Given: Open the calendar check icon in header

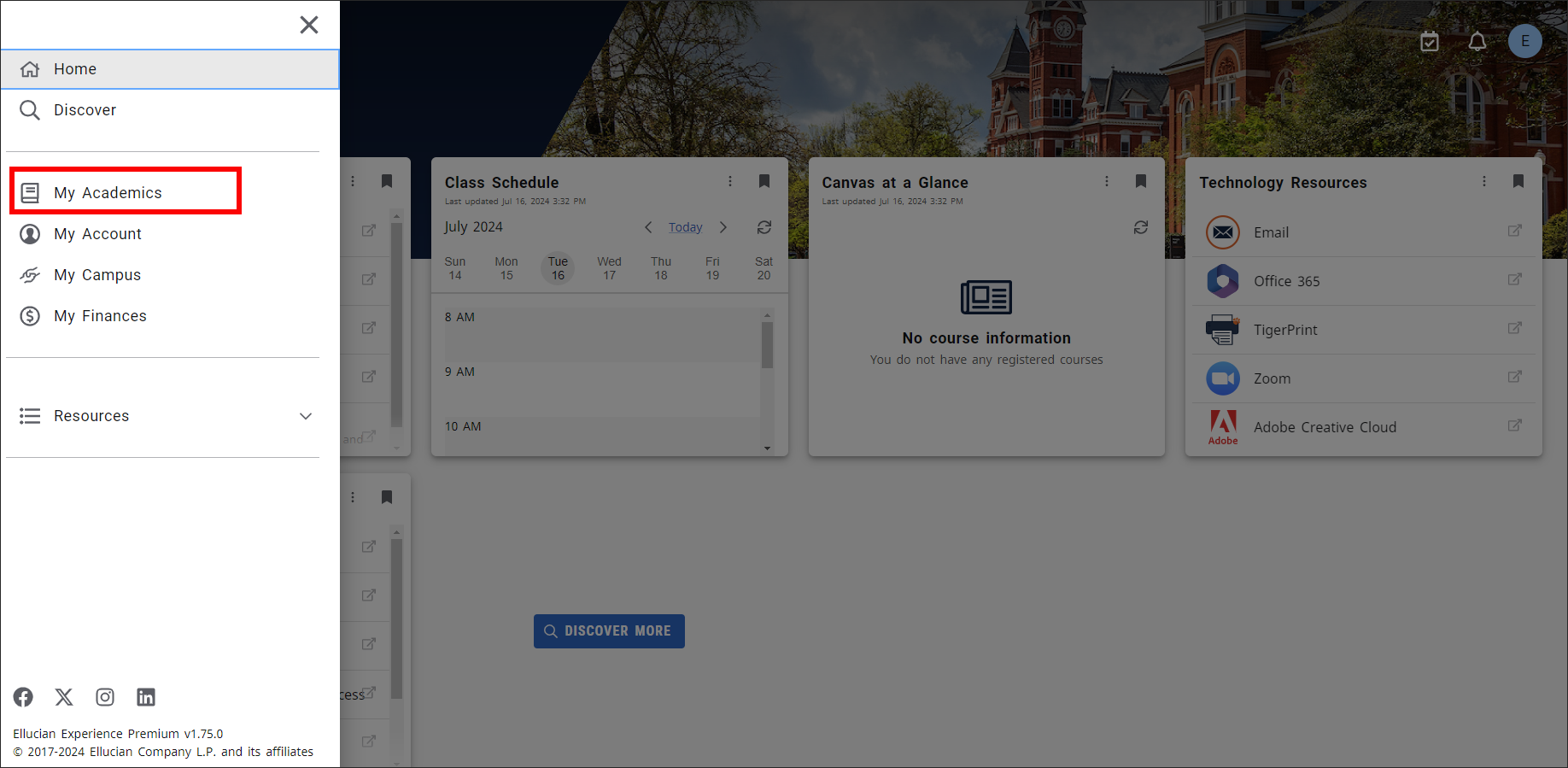Looking at the screenshot, I should [x=1429, y=41].
